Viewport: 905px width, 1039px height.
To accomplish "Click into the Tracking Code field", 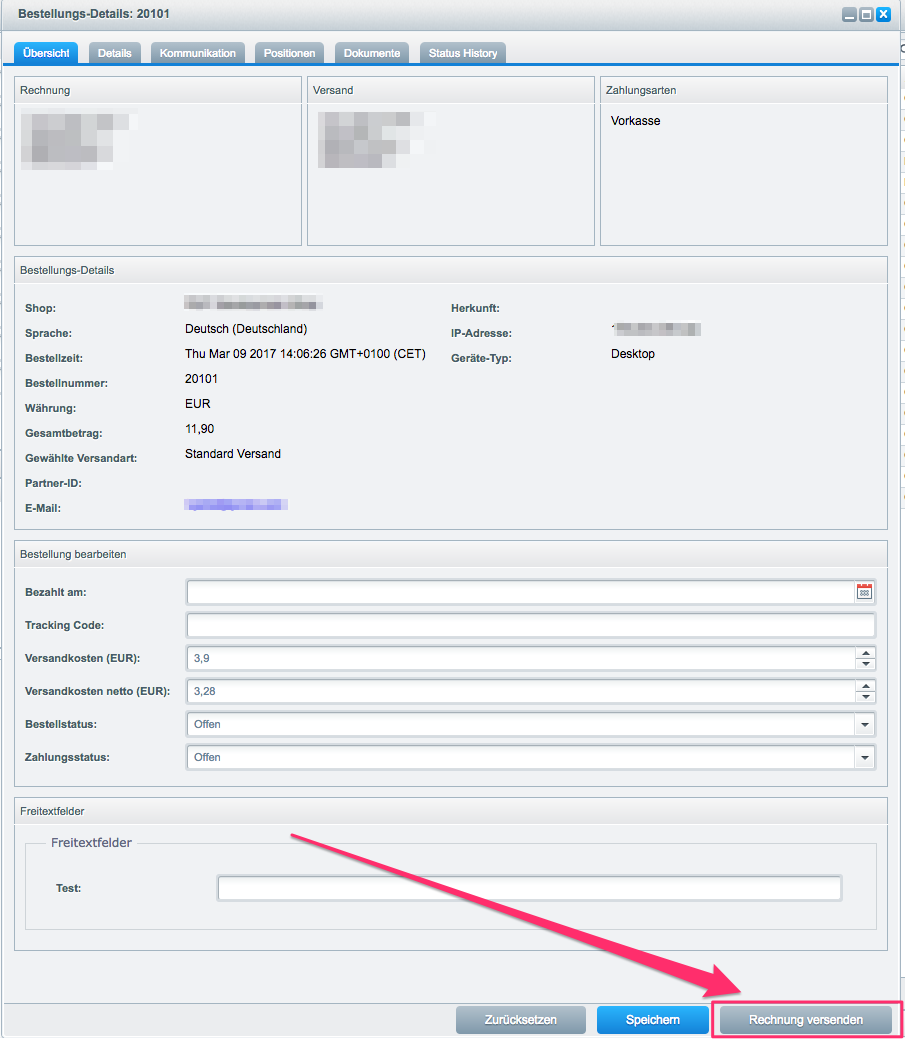I will pyautogui.click(x=531, y=625).
